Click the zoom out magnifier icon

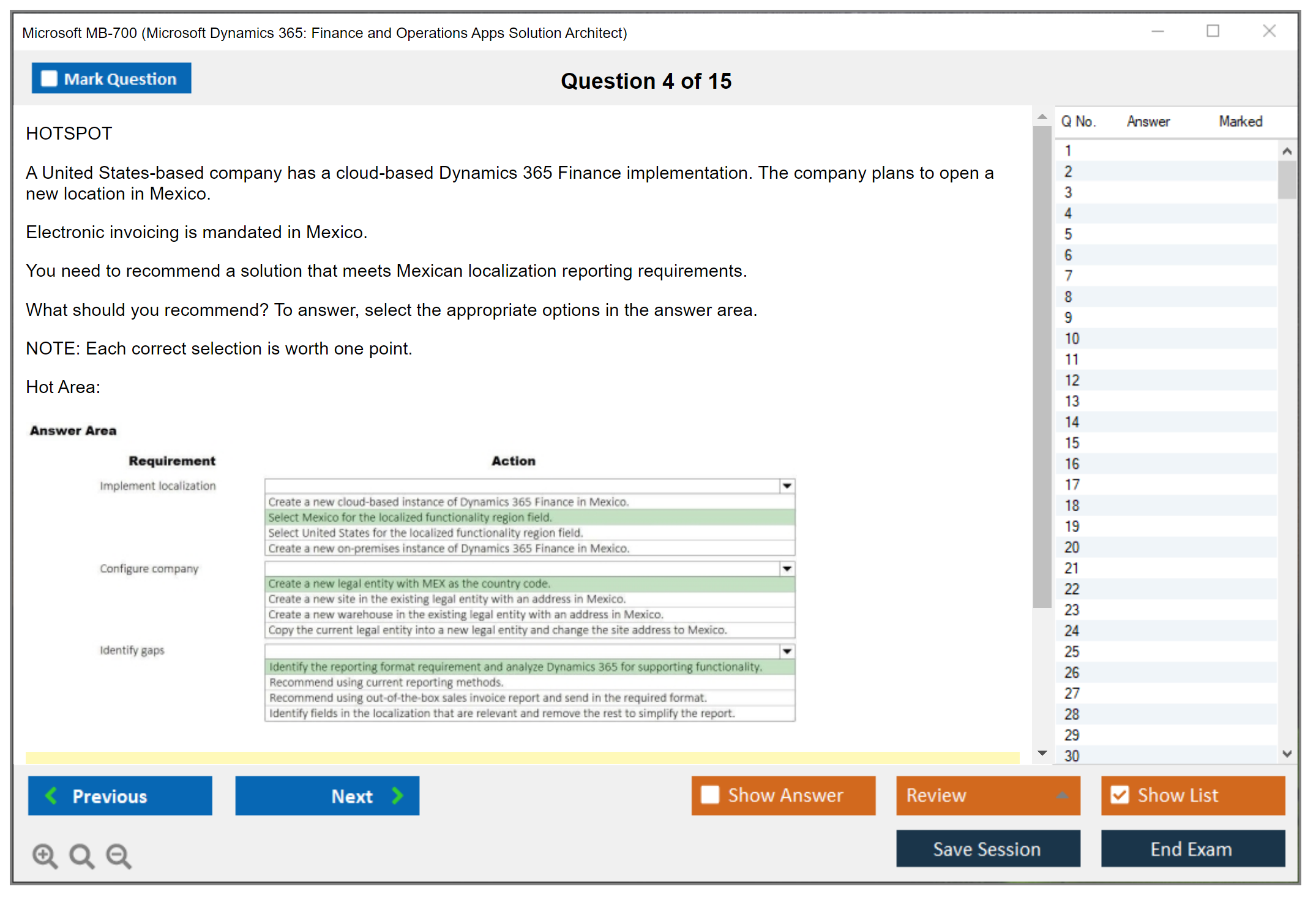(x=119, y=855)
